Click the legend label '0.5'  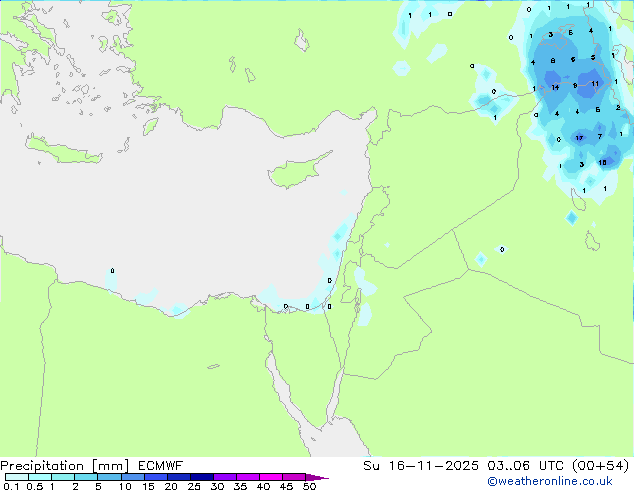[35, 486]
